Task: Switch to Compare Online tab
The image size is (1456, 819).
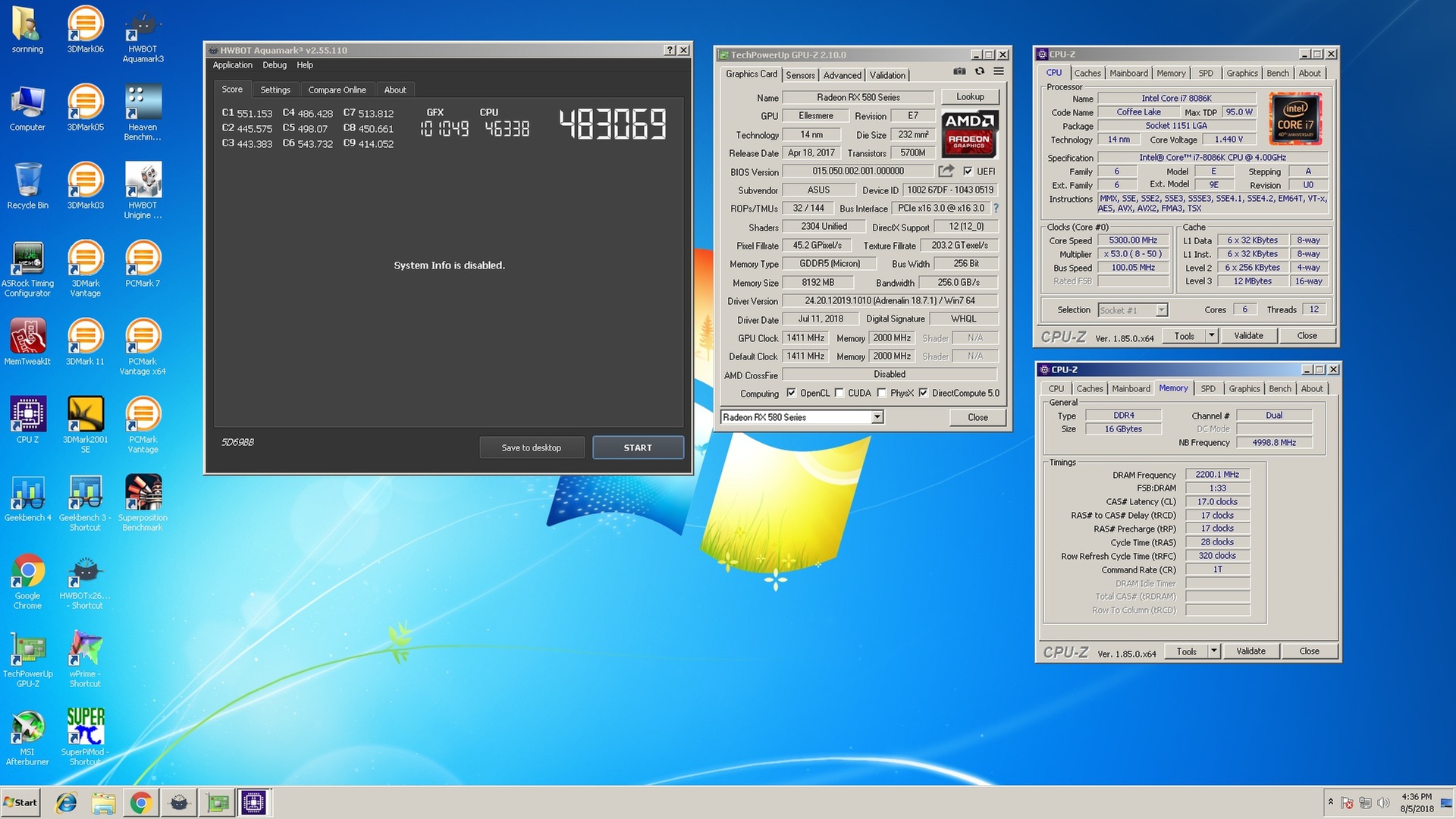Action: [337, 89]
